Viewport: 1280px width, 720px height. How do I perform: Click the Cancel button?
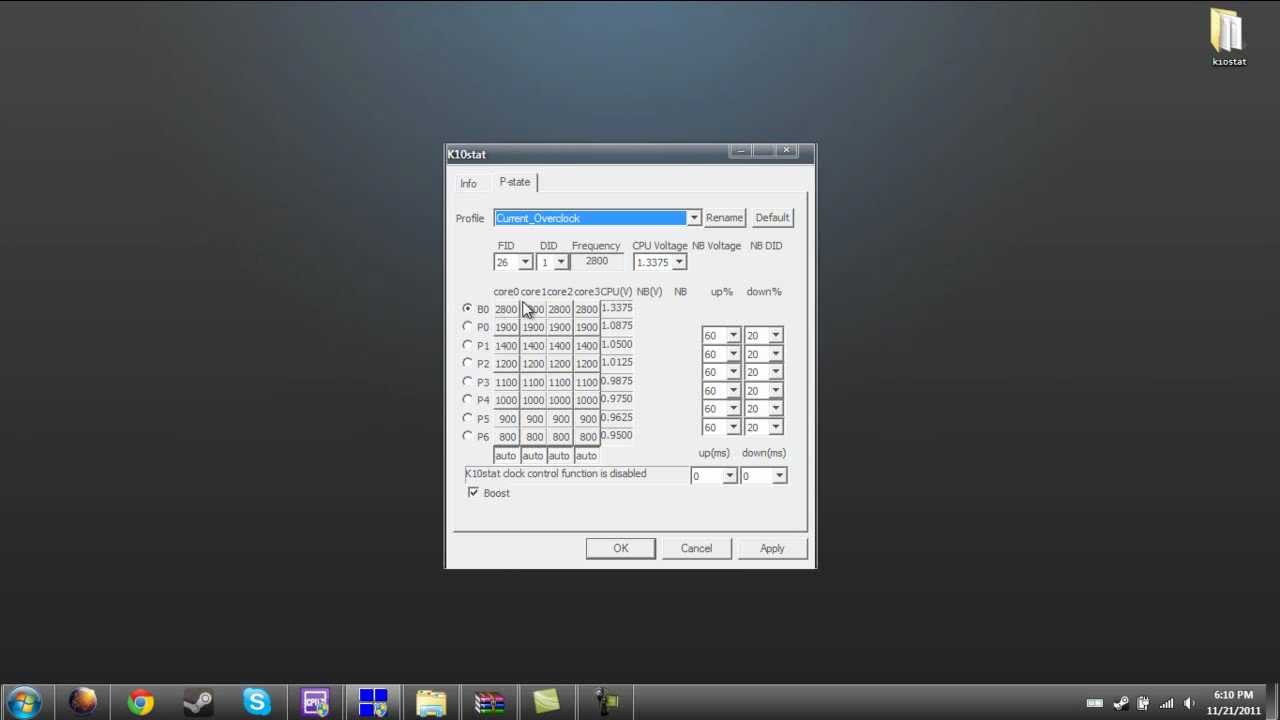[696, 548]
